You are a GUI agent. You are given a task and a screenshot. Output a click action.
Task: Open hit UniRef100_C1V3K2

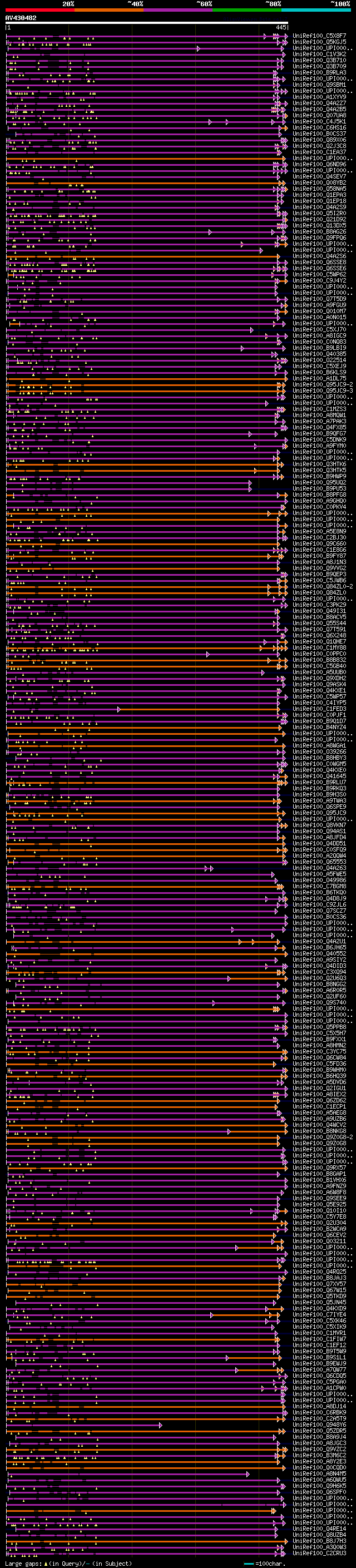click(319, 54)
